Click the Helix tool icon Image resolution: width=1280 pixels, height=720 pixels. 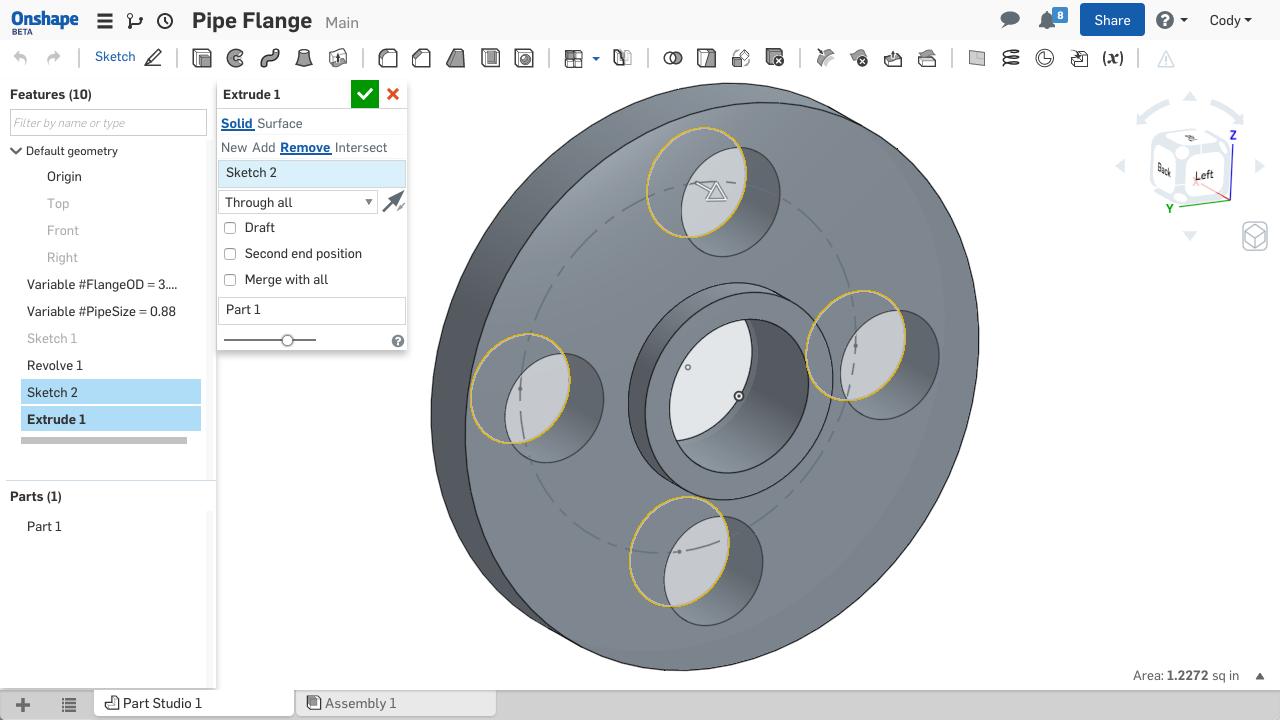pos(1011,58)
